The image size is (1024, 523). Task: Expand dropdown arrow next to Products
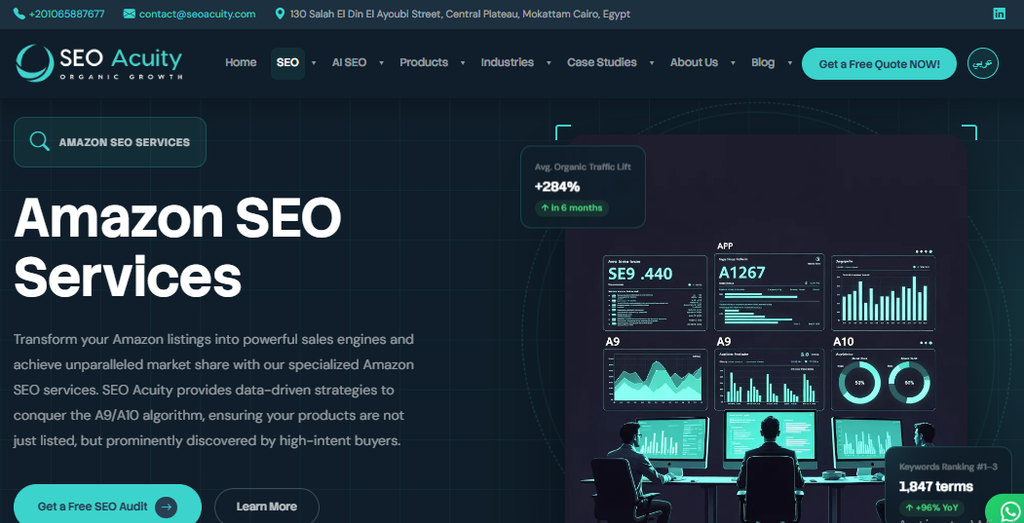click(x=463, y=63)
